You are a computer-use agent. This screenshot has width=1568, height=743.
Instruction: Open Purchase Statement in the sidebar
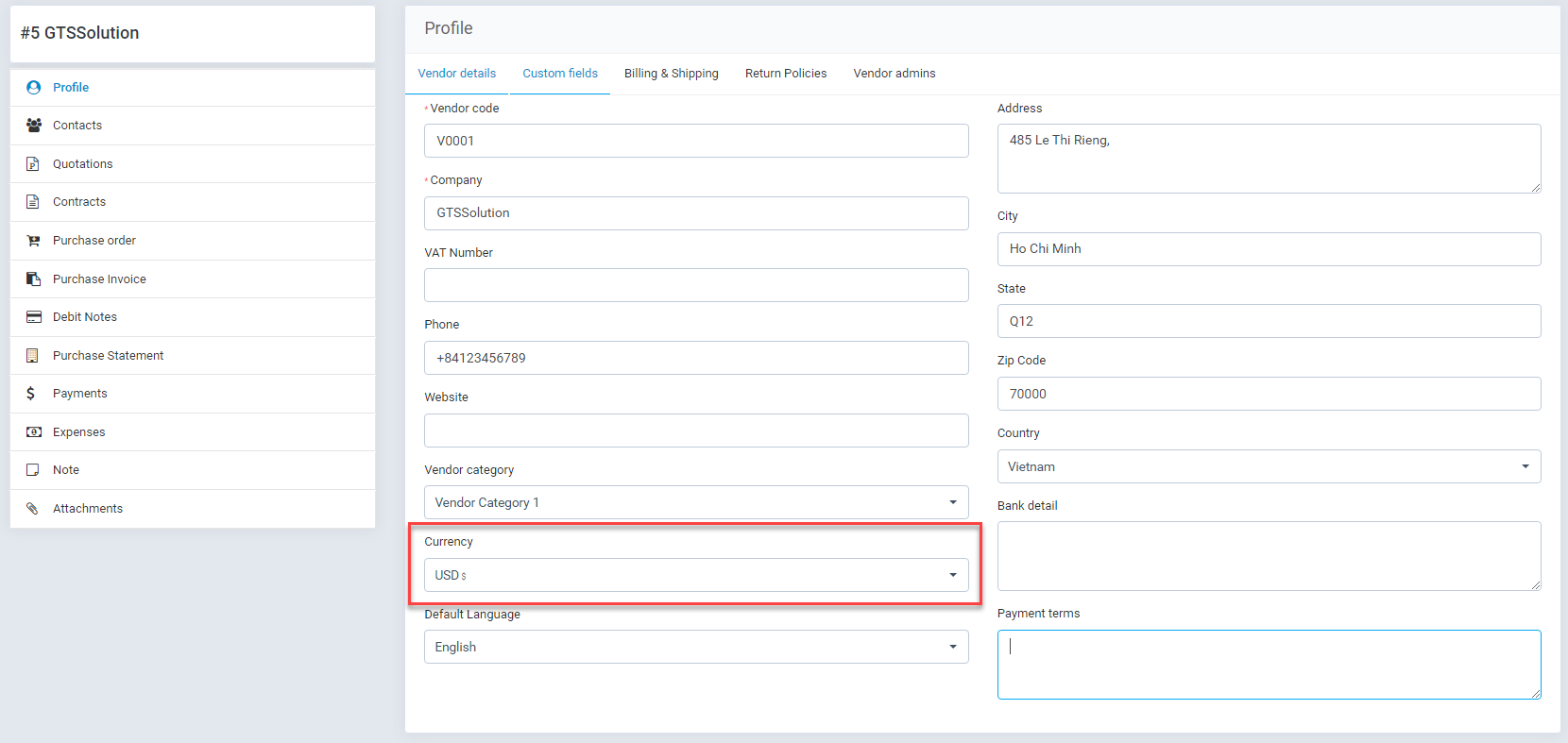coord(108,356)
